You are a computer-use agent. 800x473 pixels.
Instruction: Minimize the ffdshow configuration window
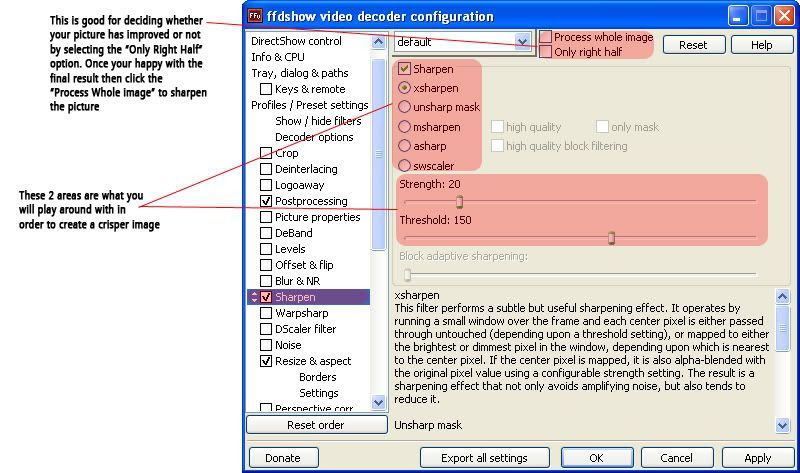coord(738,16)
